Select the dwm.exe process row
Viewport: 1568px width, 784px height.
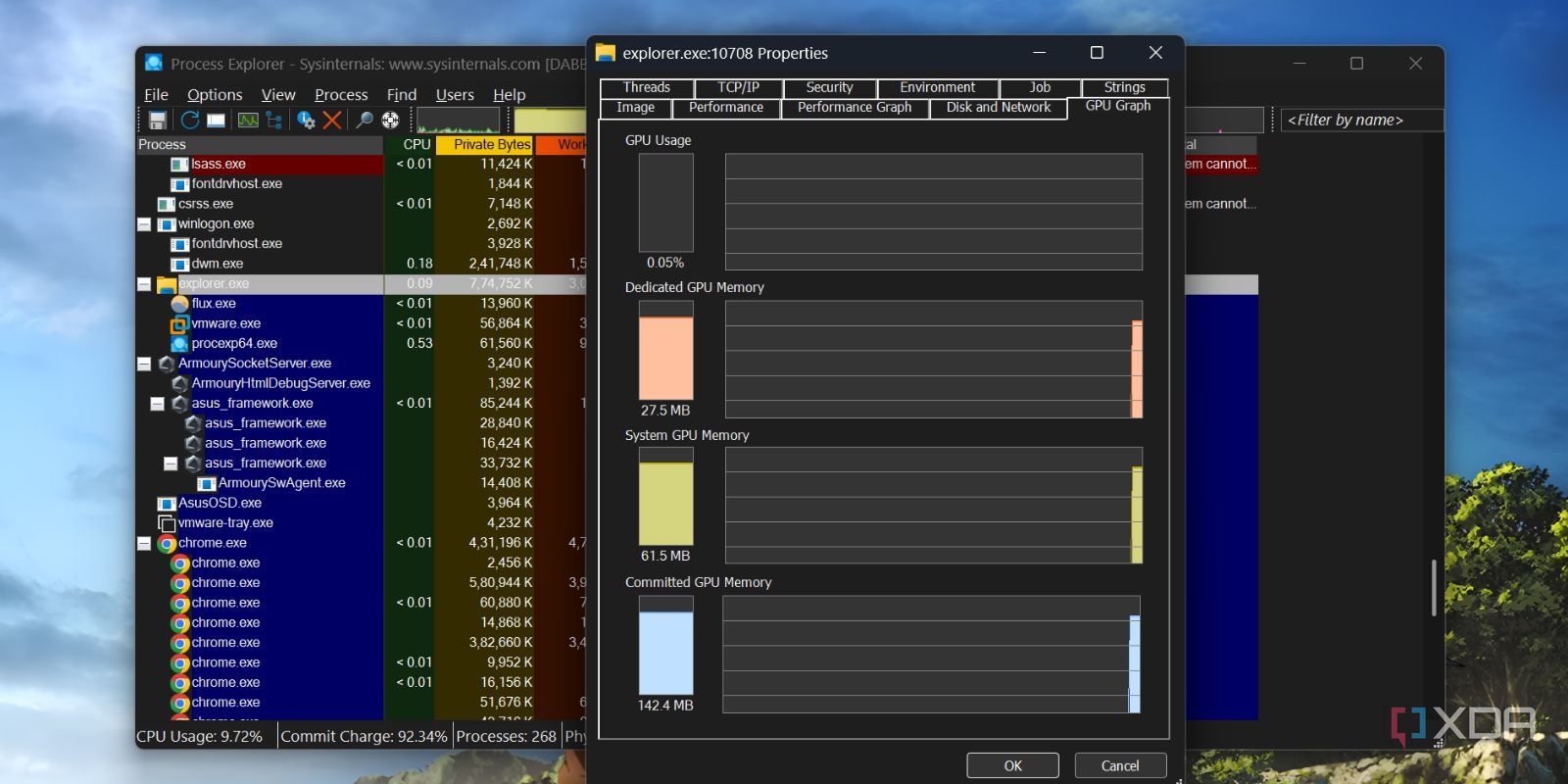point(260,264)
